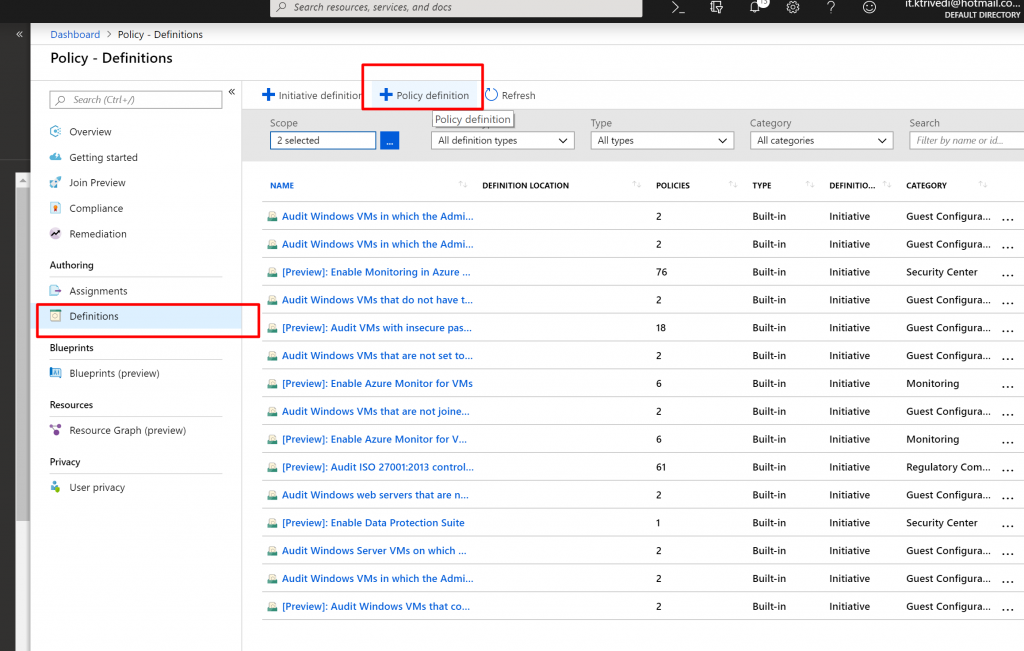The width and height of the screenshot is (1024, 651).
Task: Click the Dashboard breadcrumb link
Action: coord(75,35)
